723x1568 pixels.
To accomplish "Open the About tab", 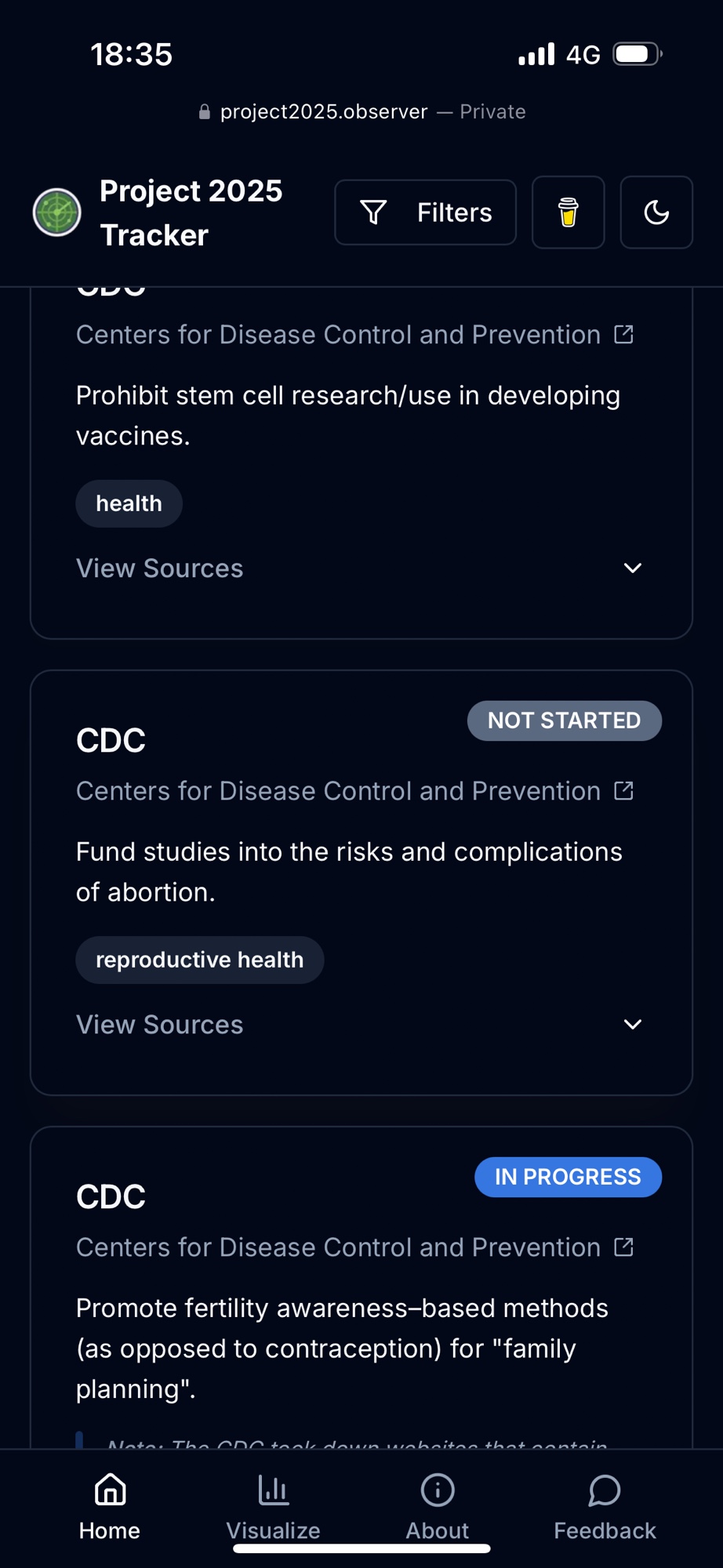I will [x=437, y=1507].
